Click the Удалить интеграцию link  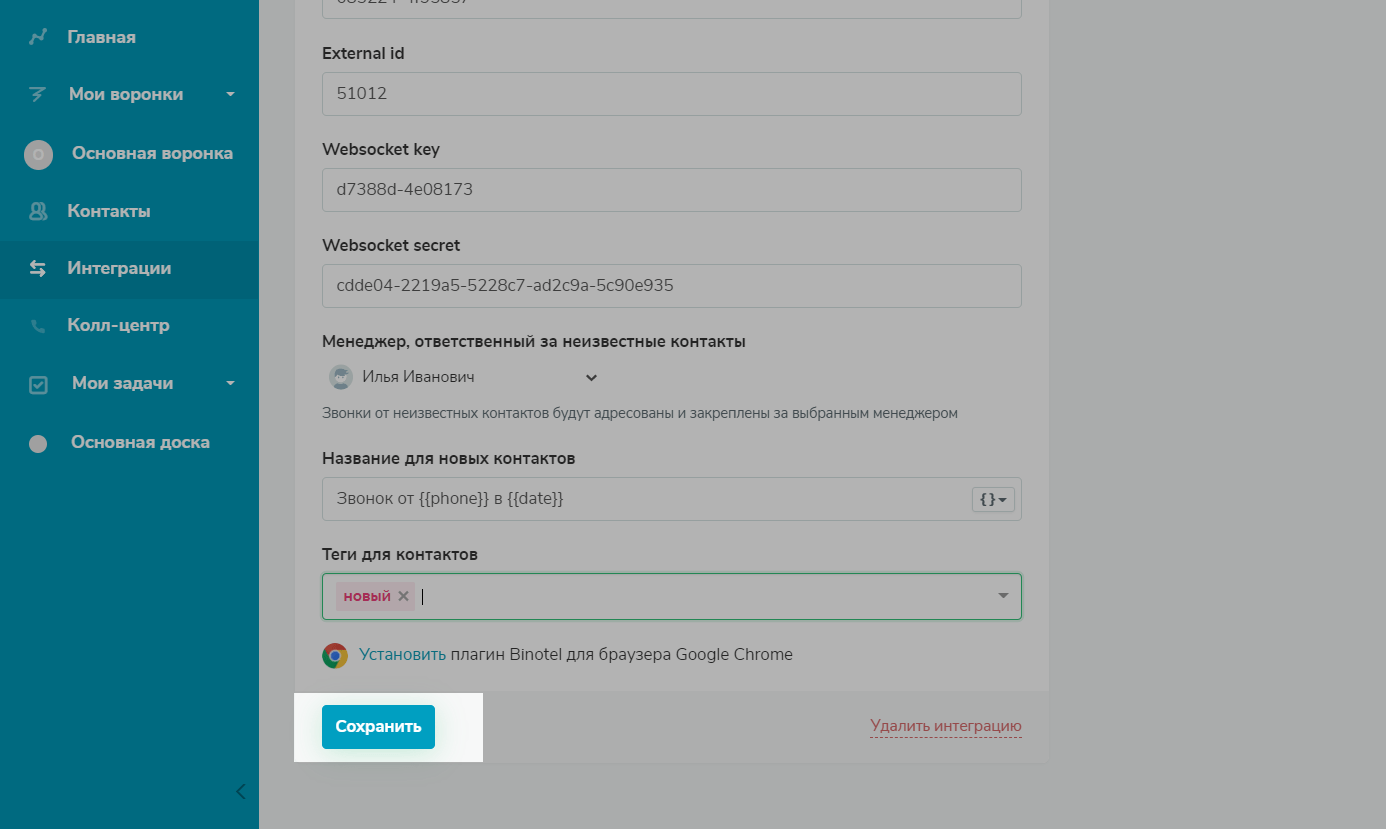pyautogui.click(x=945, y=726)
